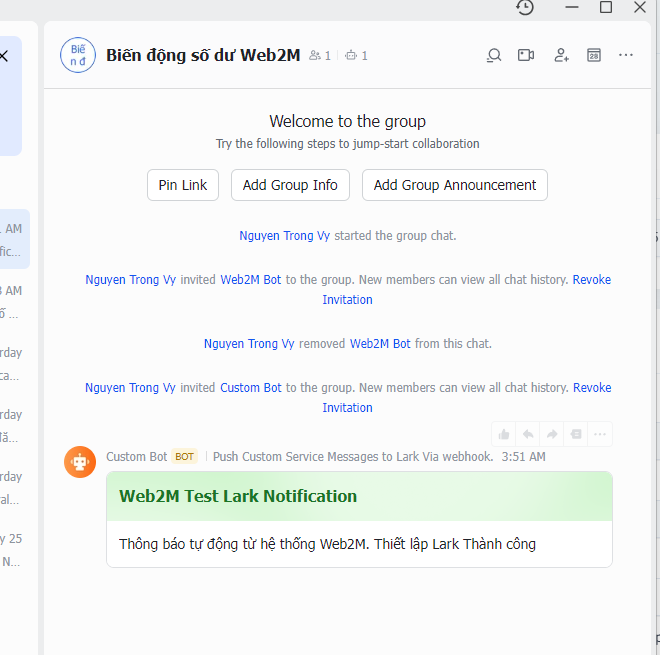This screenshot has height=655, width=660.
Task: Click the BOT tag next to Custom Bot
Action: (x=184, y=457)
